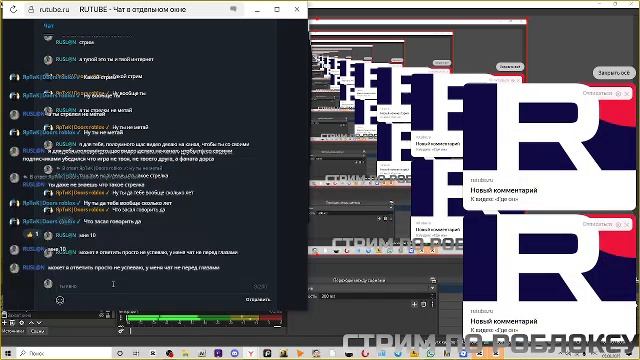Open WhatsApp from the taskbar
The width and height of the screenshot is (640, 360).
(x=430, y=353)
